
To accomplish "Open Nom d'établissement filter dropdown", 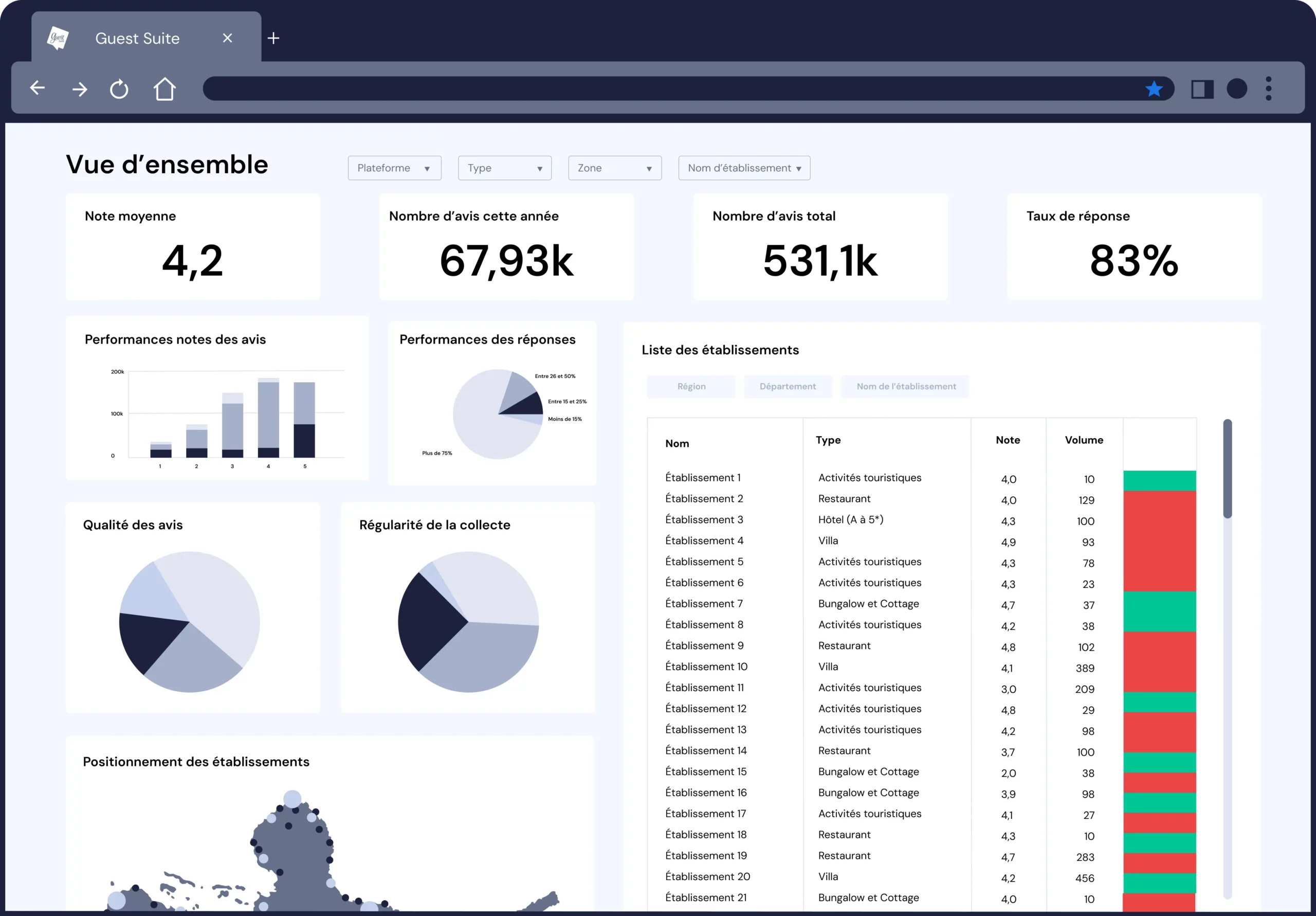I will tap(744, 168).
